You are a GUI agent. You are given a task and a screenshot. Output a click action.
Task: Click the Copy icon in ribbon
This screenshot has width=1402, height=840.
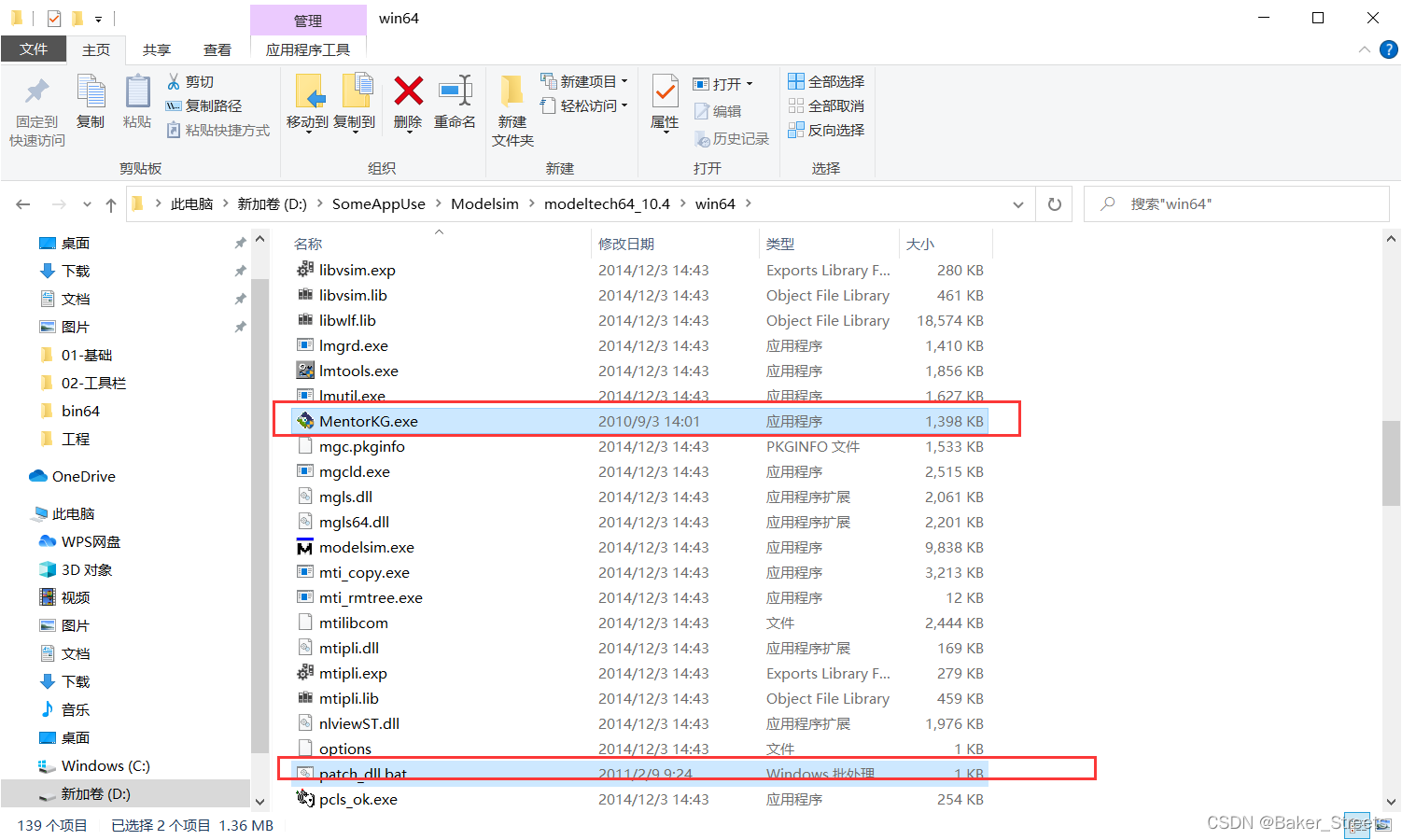(91, 91)
